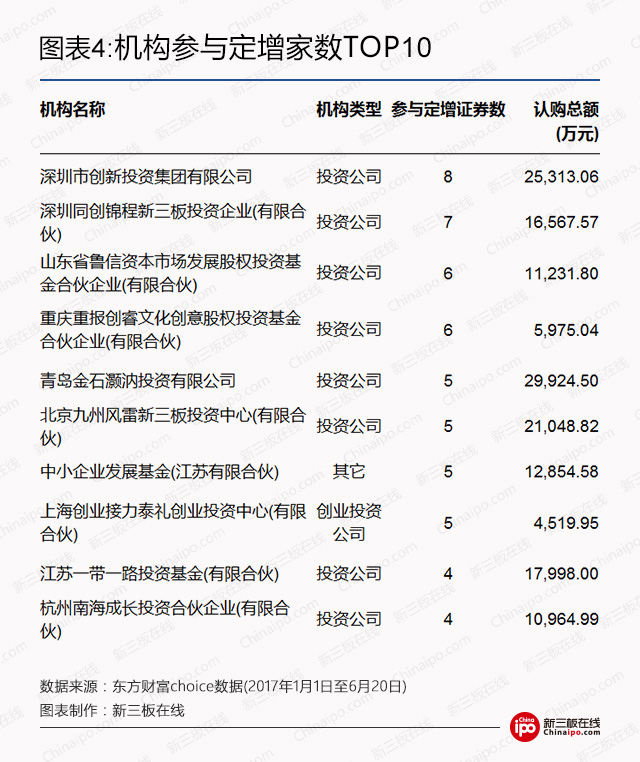This screenshot has height=762, width=640.
Task: Click 投资公司 in the 江苏一带一路 row
Action: [x=349, y=574]
